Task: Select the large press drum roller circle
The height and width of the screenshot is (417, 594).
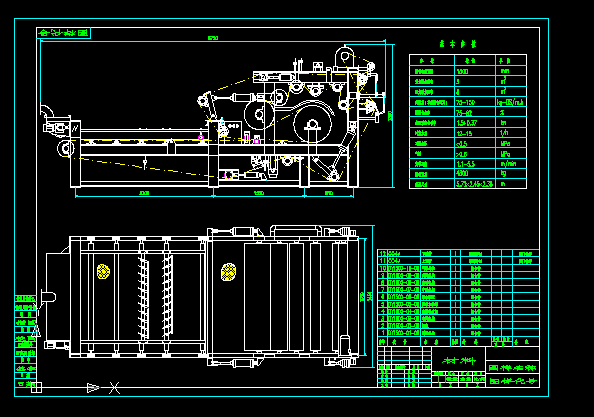Action: click(312, 123)
